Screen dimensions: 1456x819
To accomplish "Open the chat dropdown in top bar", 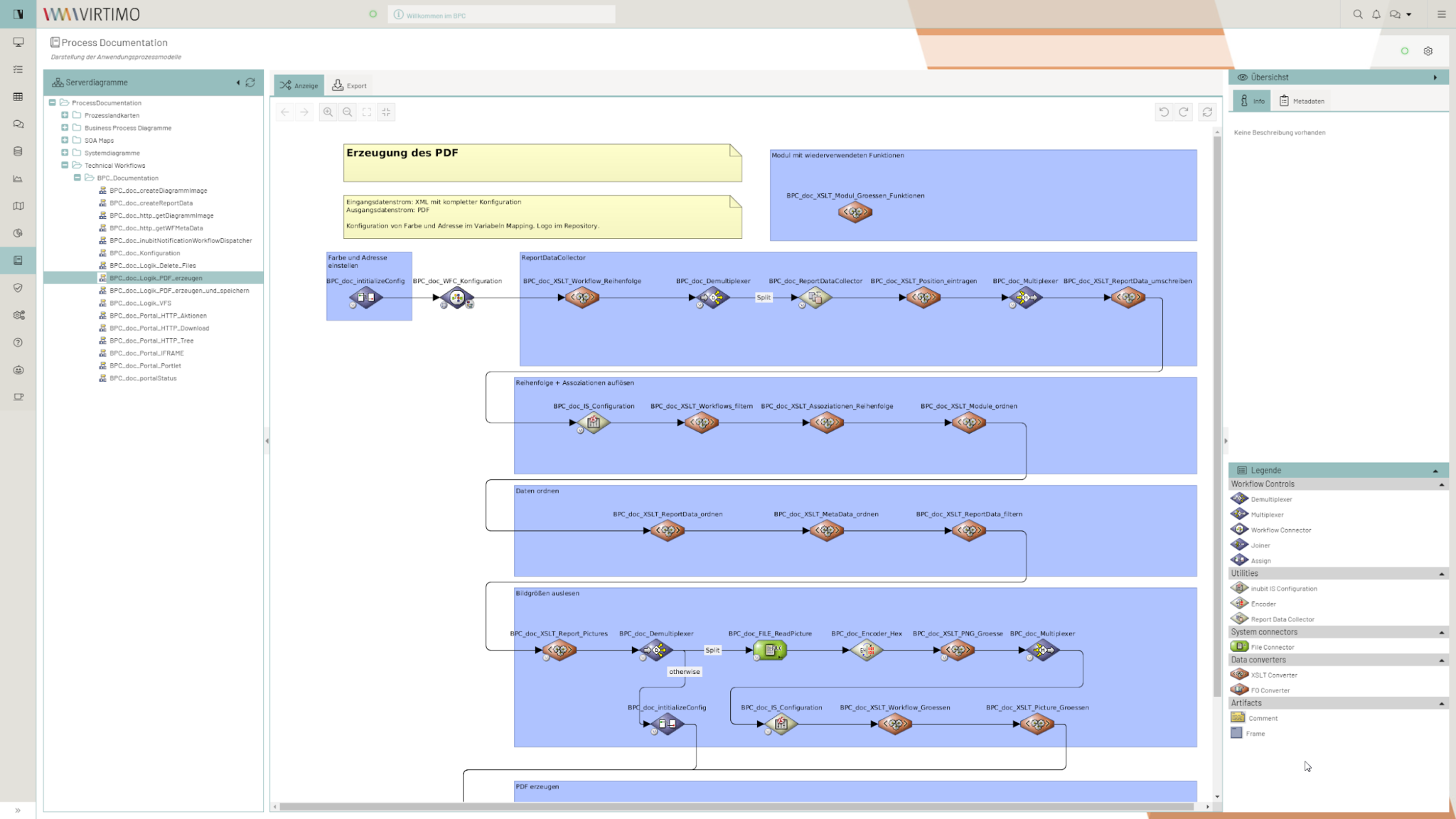I will coord(1401,14).
